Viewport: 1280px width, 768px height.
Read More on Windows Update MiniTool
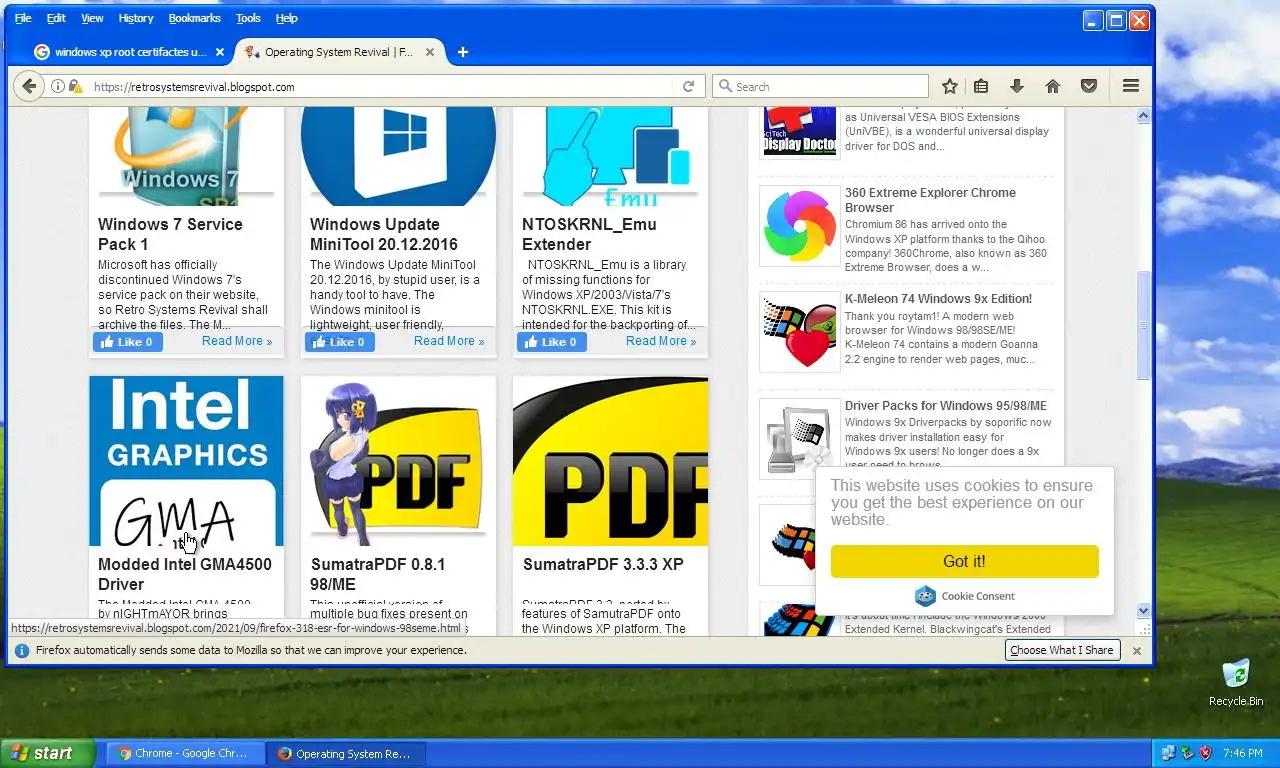(x=449, y=341)
